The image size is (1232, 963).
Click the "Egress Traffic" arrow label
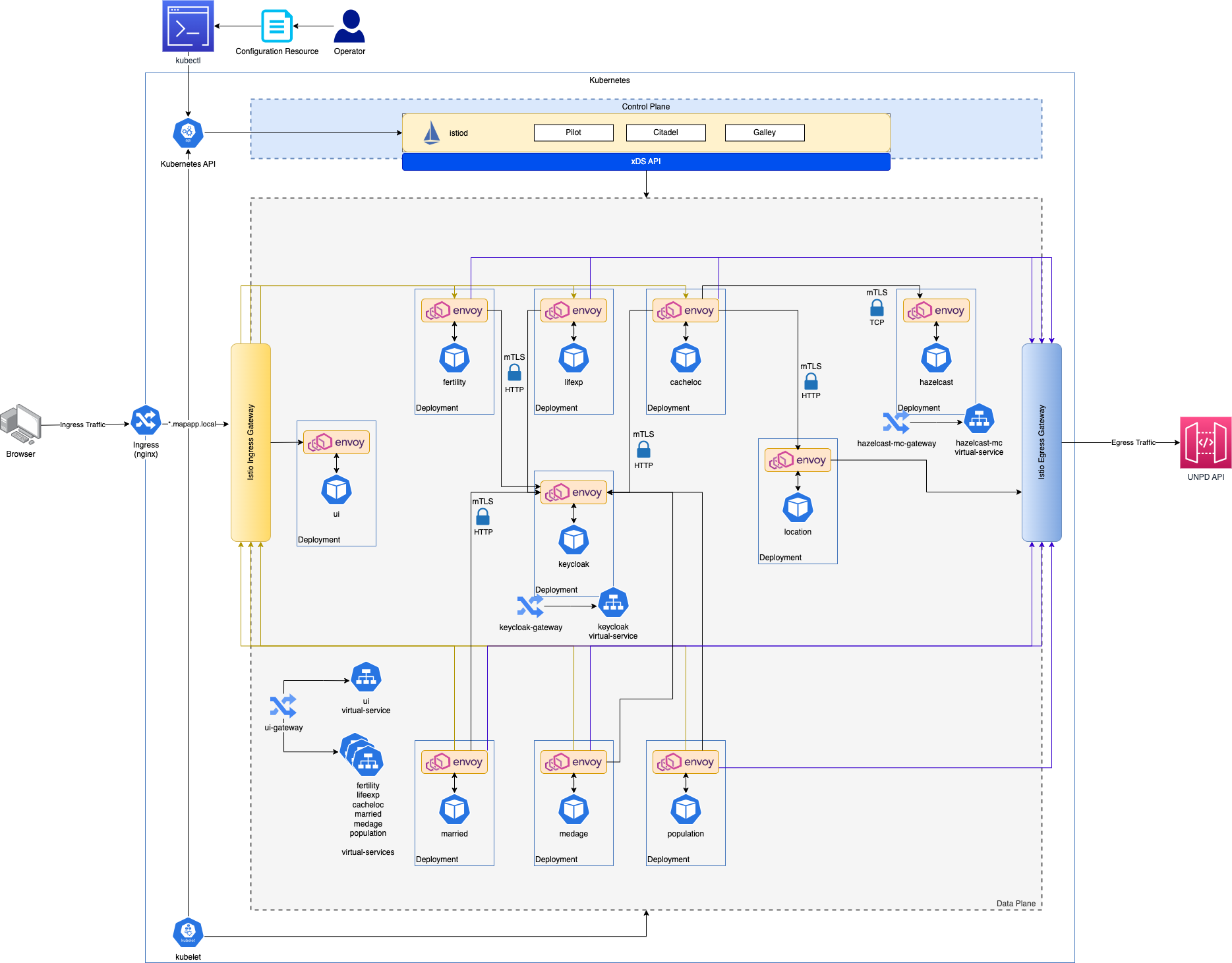[x=1133, y=442]
